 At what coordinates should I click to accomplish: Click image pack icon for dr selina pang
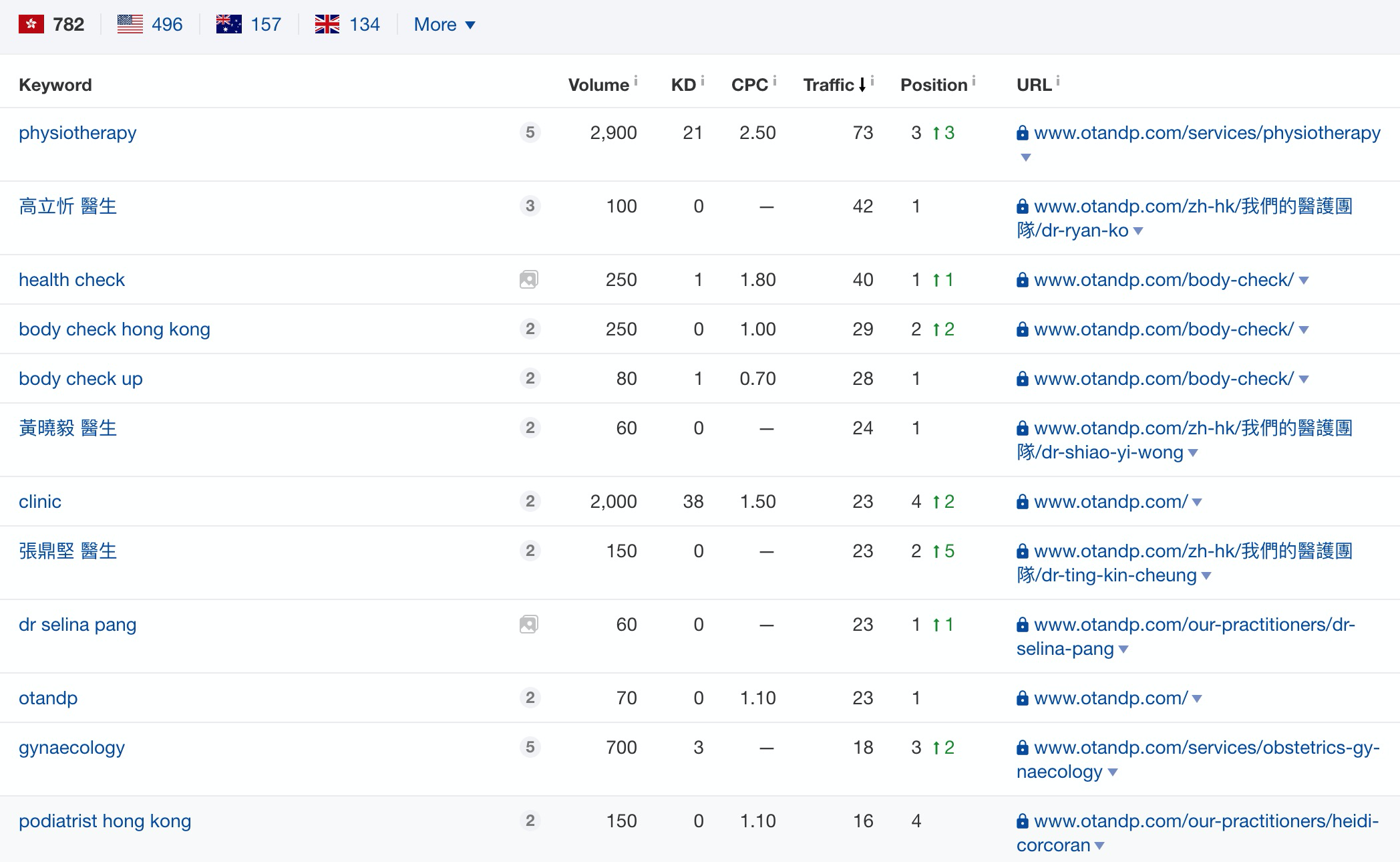[529, 624]
